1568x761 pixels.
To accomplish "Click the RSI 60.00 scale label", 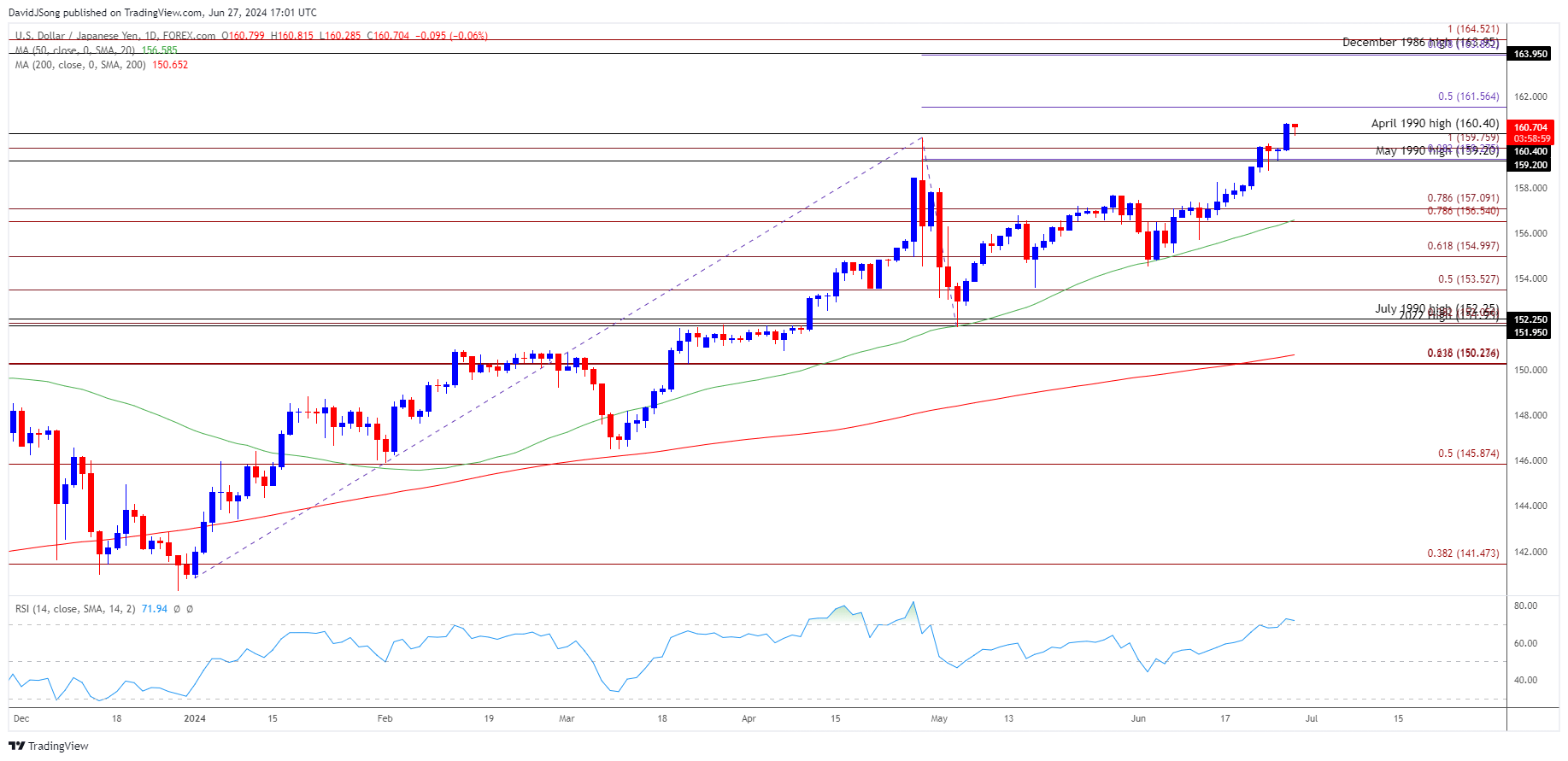I will coord(1525,643).
